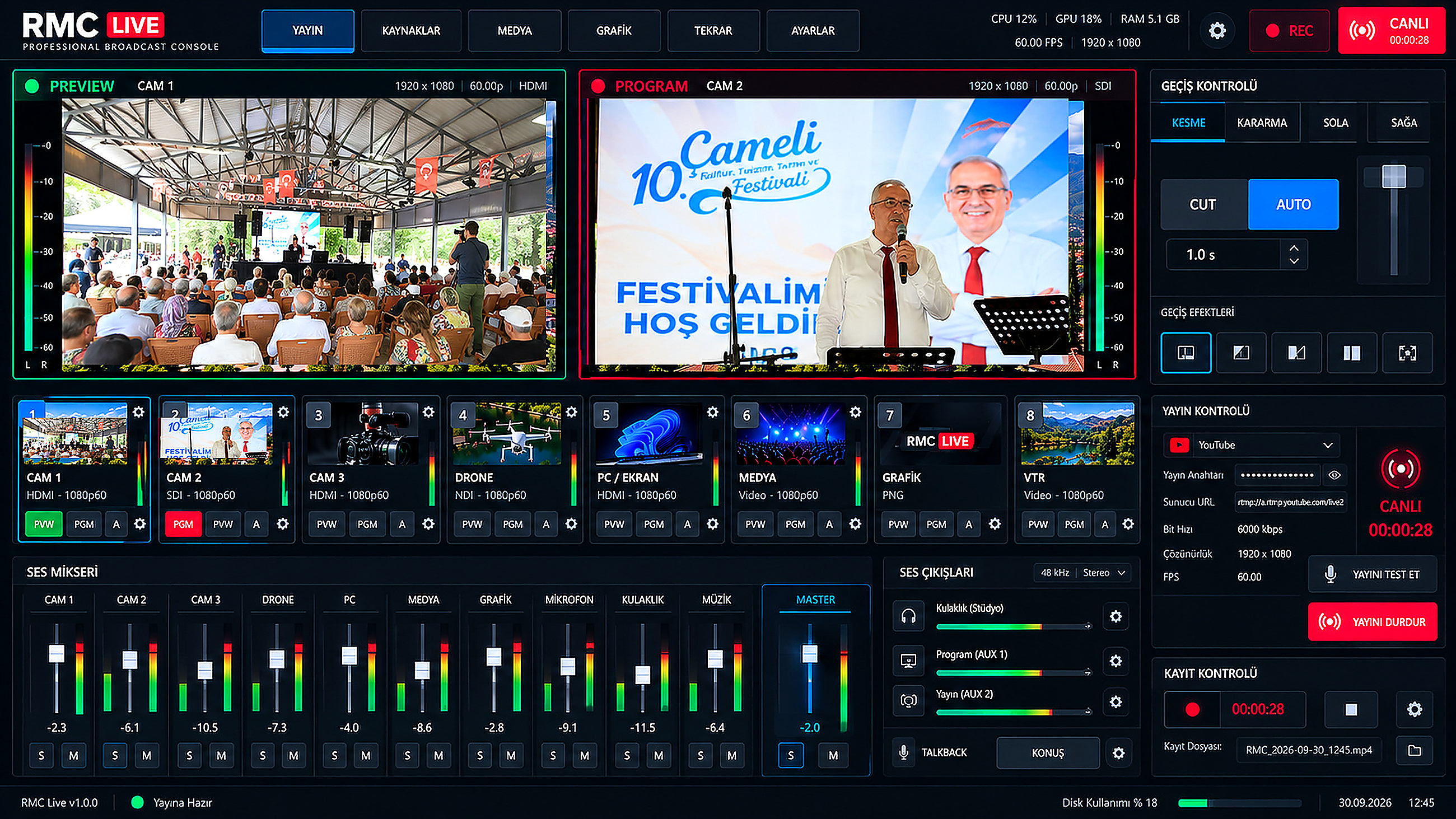Select the SAĞA transition tab
Viewport: 1456px width, 819px height.
pyautogui.click(x=1404, y=123)
